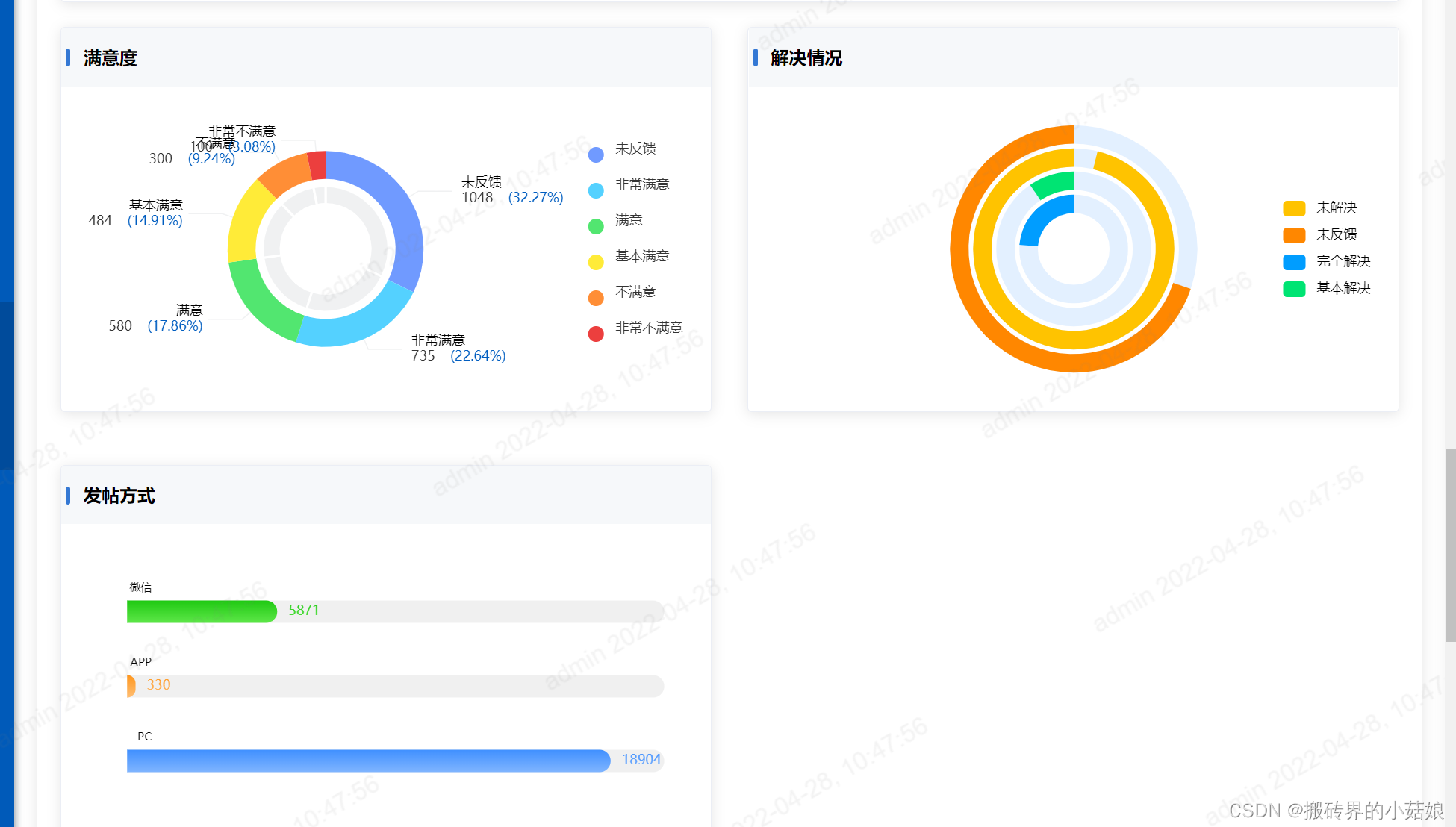Toggle the 基本满意 legend item
The height and width of the screenshot is (827, 1456).
click(642, 255)
